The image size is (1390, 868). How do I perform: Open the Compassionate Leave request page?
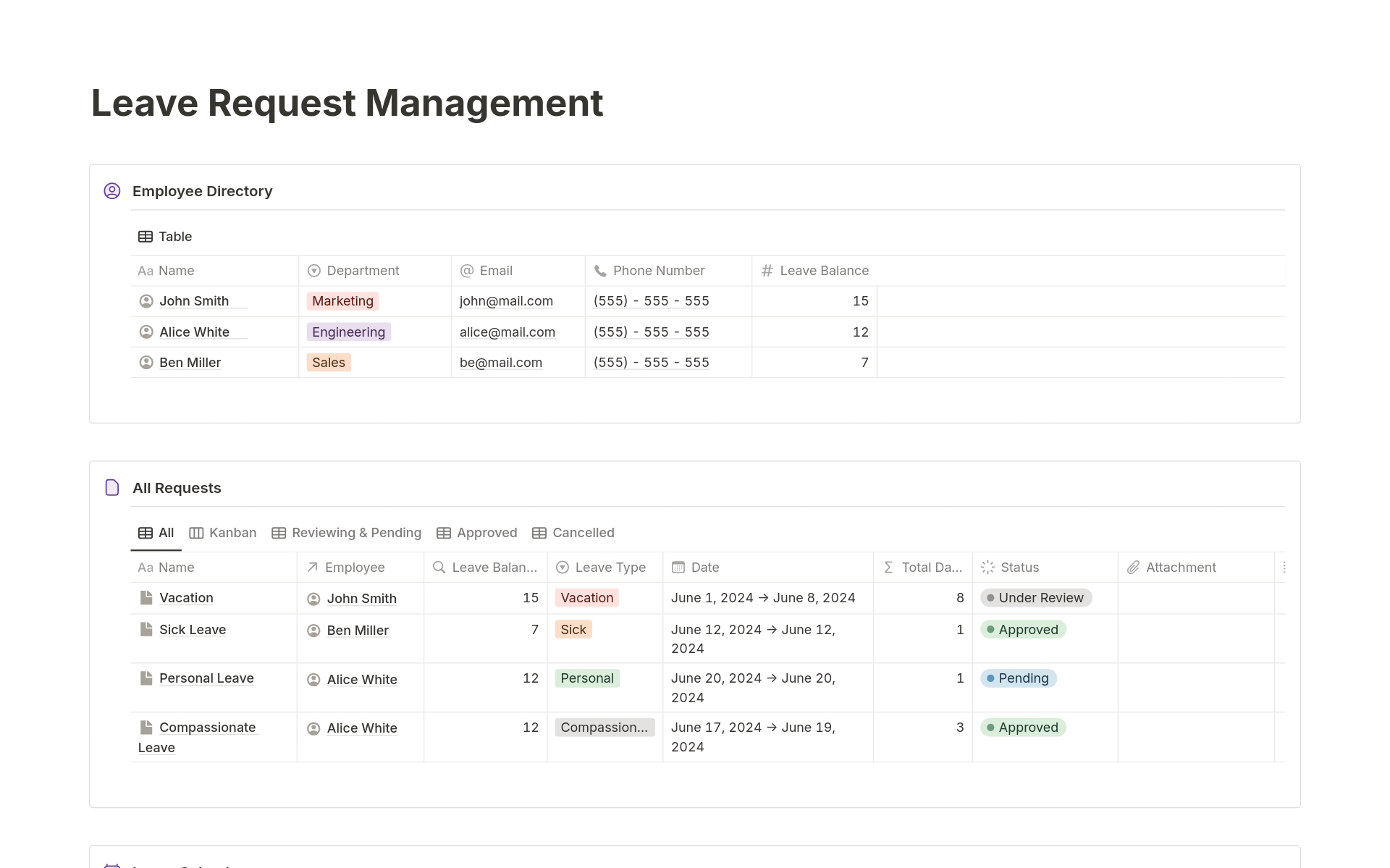(x=207, y=728)
